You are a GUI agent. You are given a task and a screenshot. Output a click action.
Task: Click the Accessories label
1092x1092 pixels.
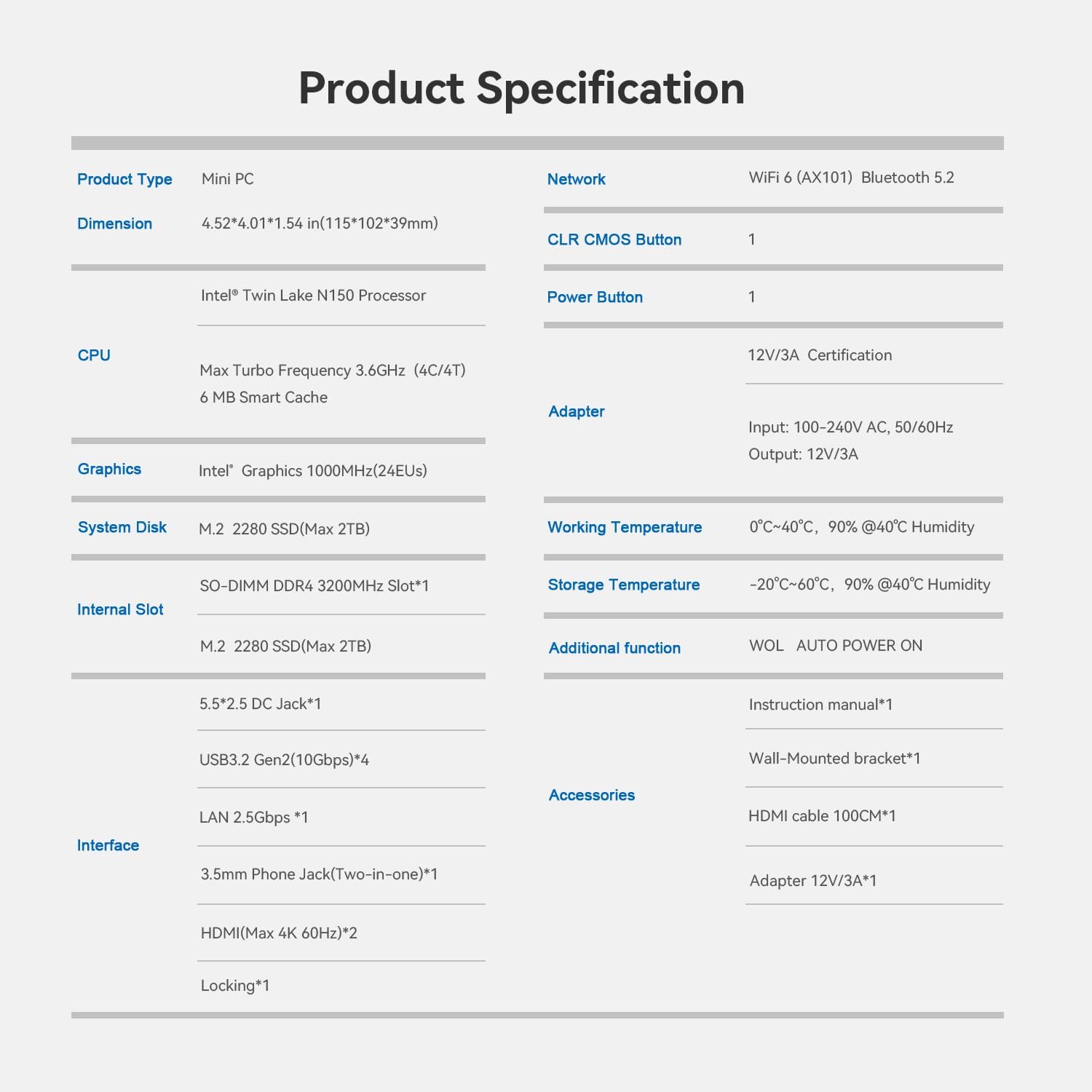[592, 795]
